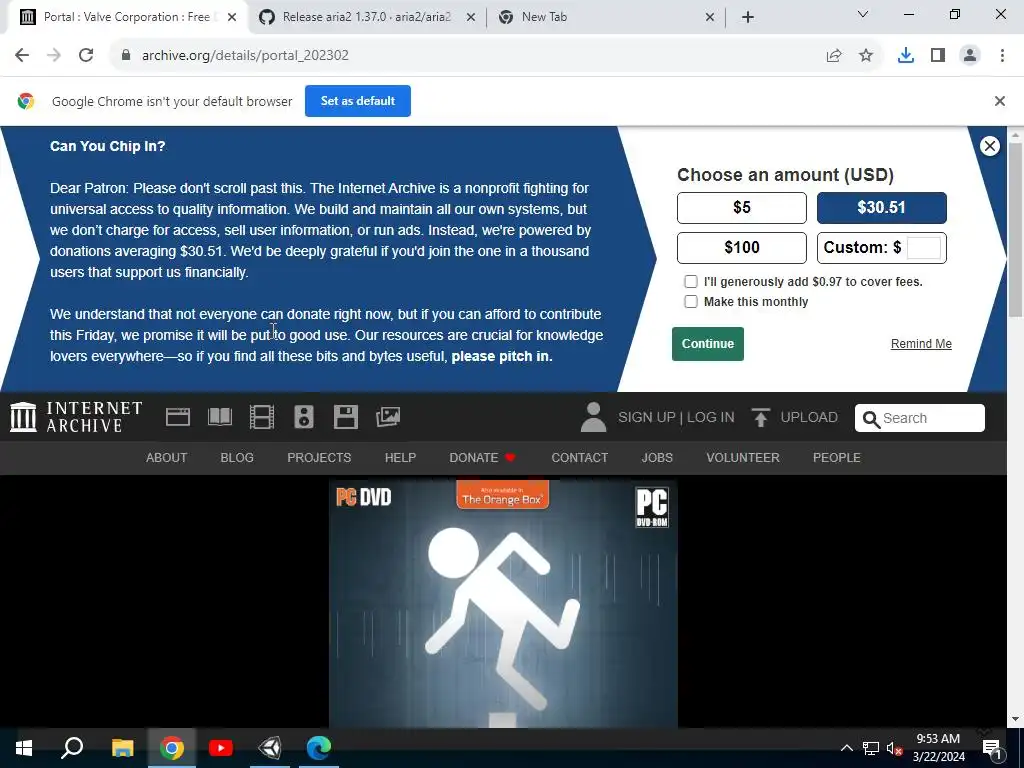
Task: Click Set as default button
Action: (x=358, y=101)
